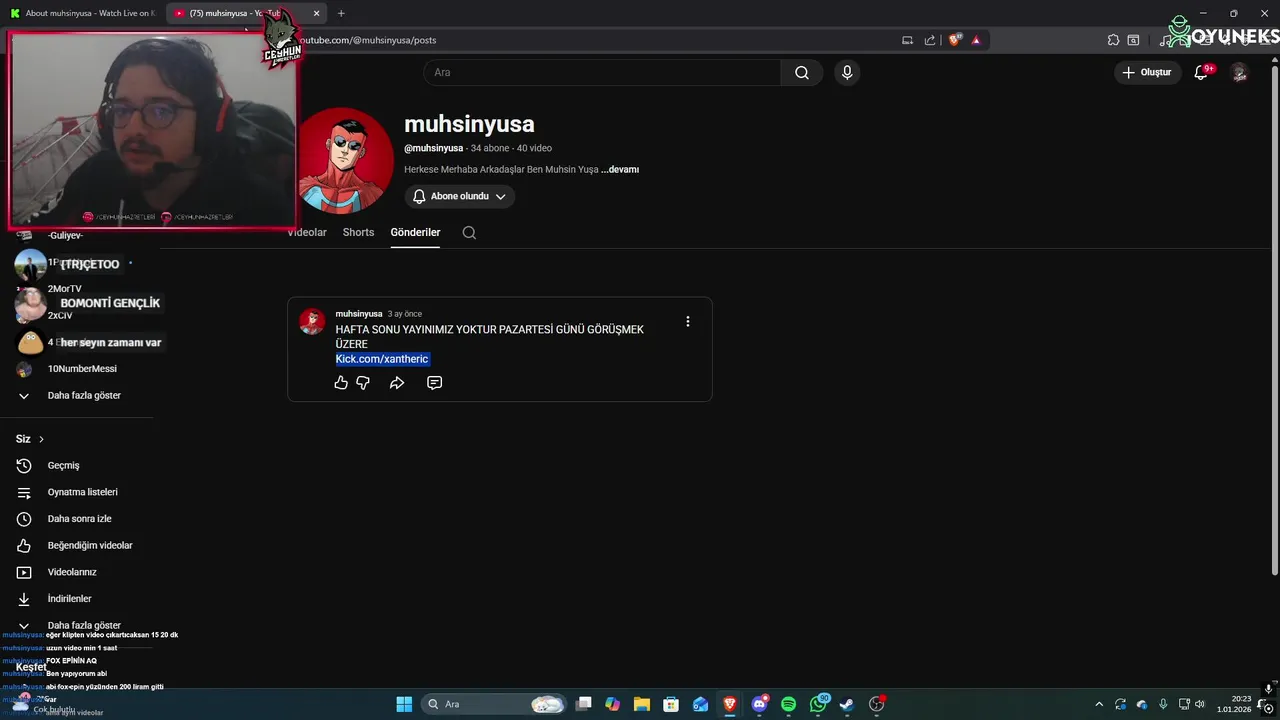
Task: Select the Gönderiler channel tab
Action: [x=415, y=232]
